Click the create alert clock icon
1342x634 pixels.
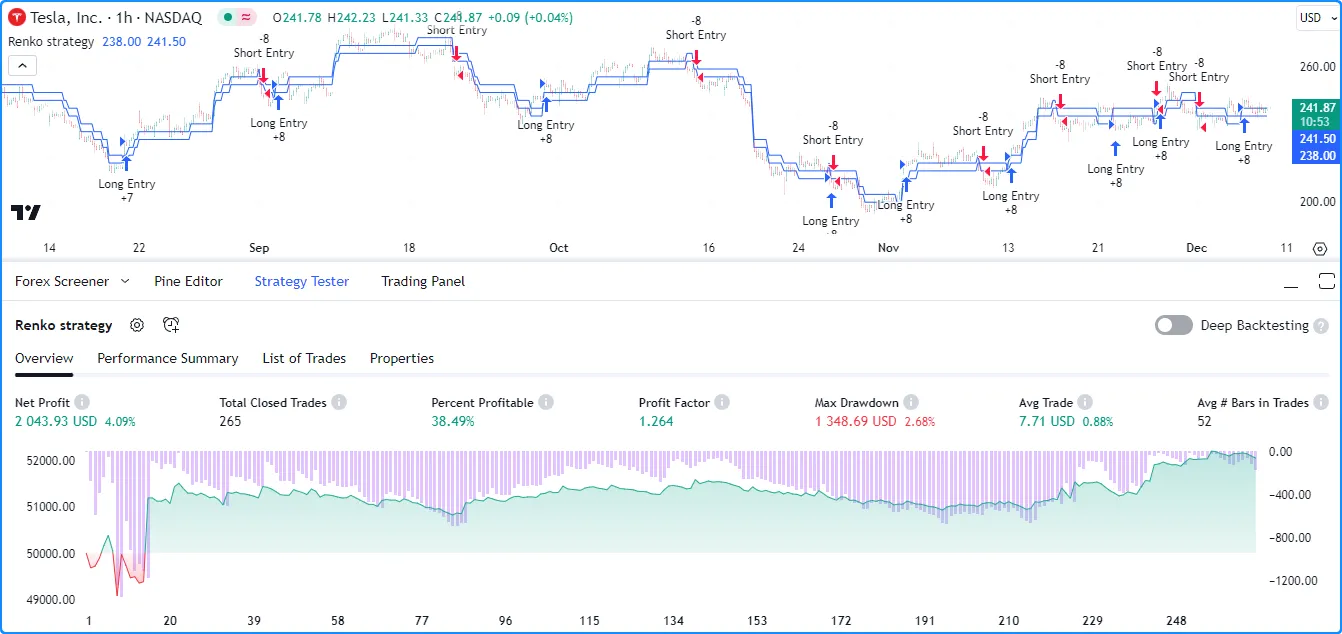pyautogui.click(x=171, y=325)
